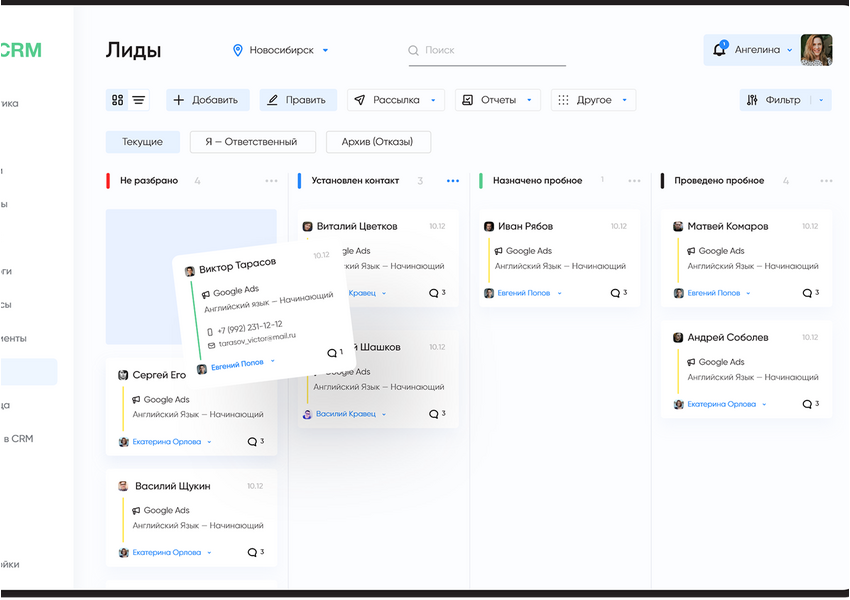The image size is (850, 600).
Task: Click the notification bell with badge
Action: (720, 47)
